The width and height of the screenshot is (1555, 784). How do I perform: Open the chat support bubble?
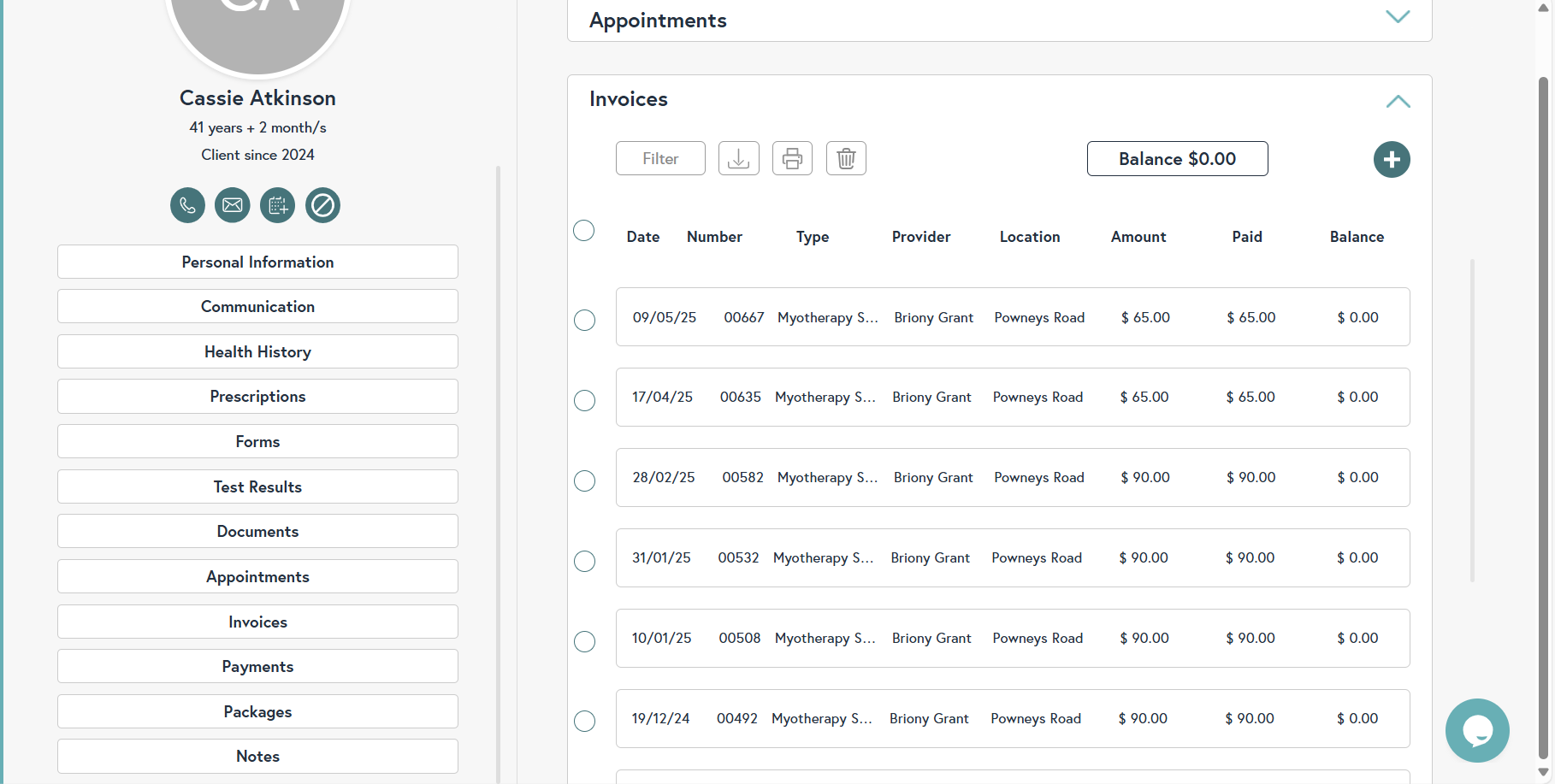point(1477,730)
